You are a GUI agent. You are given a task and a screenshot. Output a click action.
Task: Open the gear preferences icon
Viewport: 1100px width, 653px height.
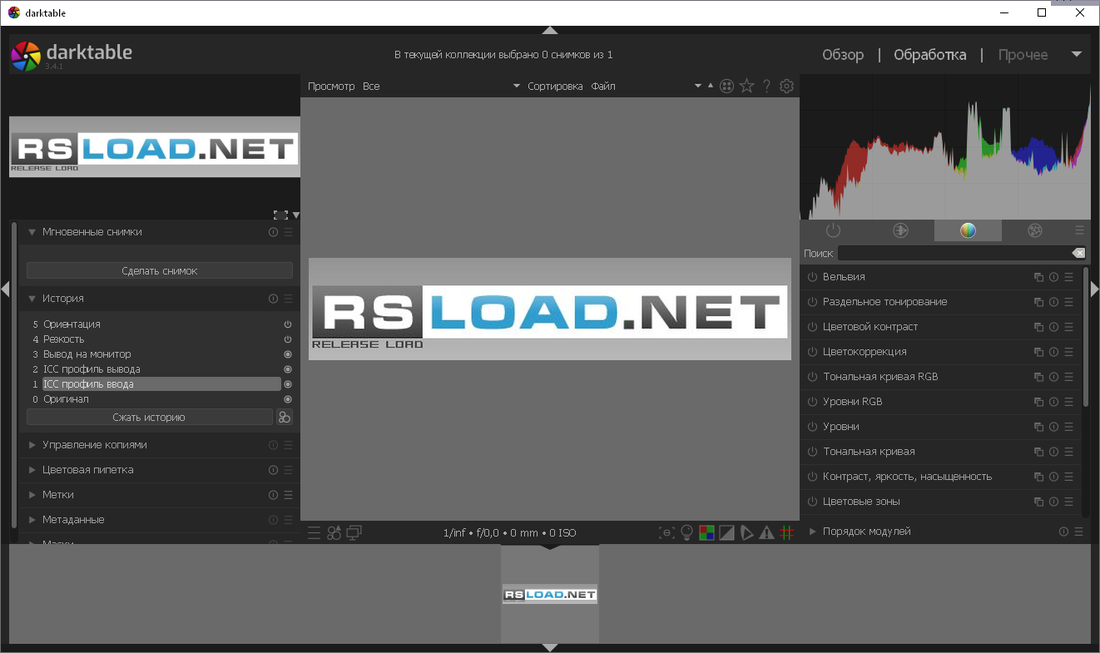(786, 86)
